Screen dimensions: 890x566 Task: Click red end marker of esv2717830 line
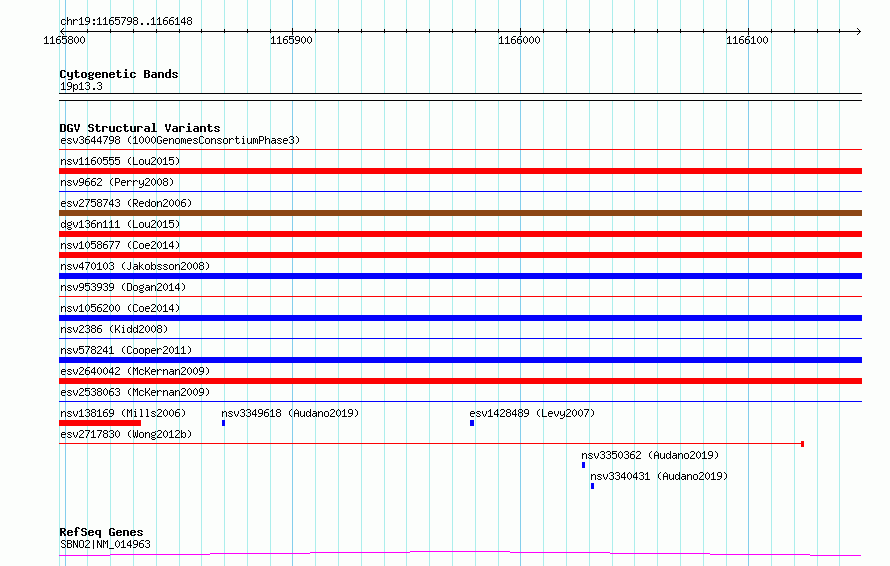[802, 444]
